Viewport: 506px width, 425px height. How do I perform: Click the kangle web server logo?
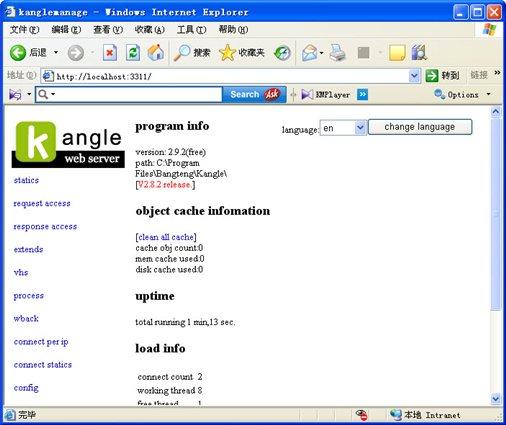[68, 144]
